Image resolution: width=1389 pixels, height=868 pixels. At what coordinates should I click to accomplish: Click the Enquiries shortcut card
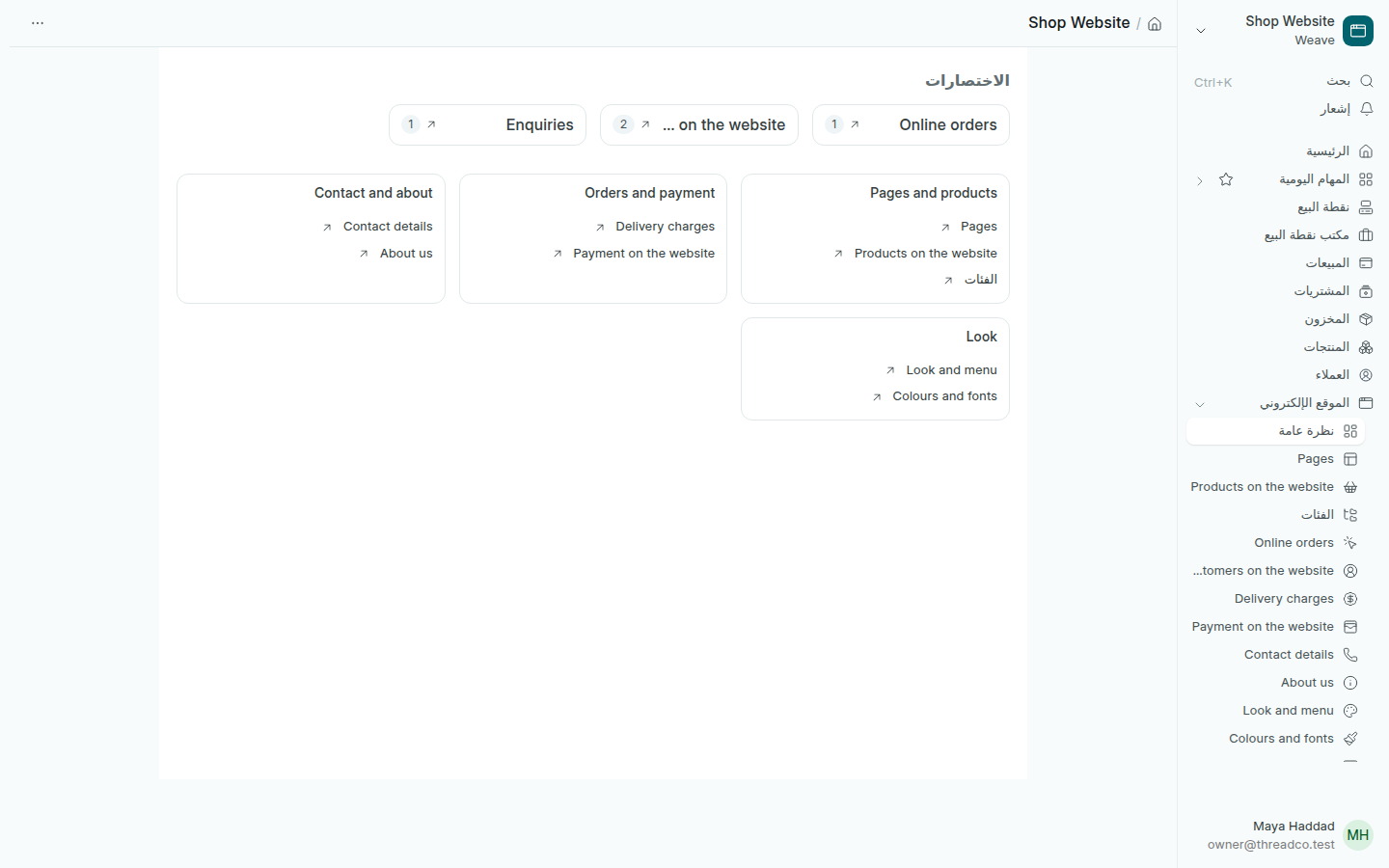(487, 124)
